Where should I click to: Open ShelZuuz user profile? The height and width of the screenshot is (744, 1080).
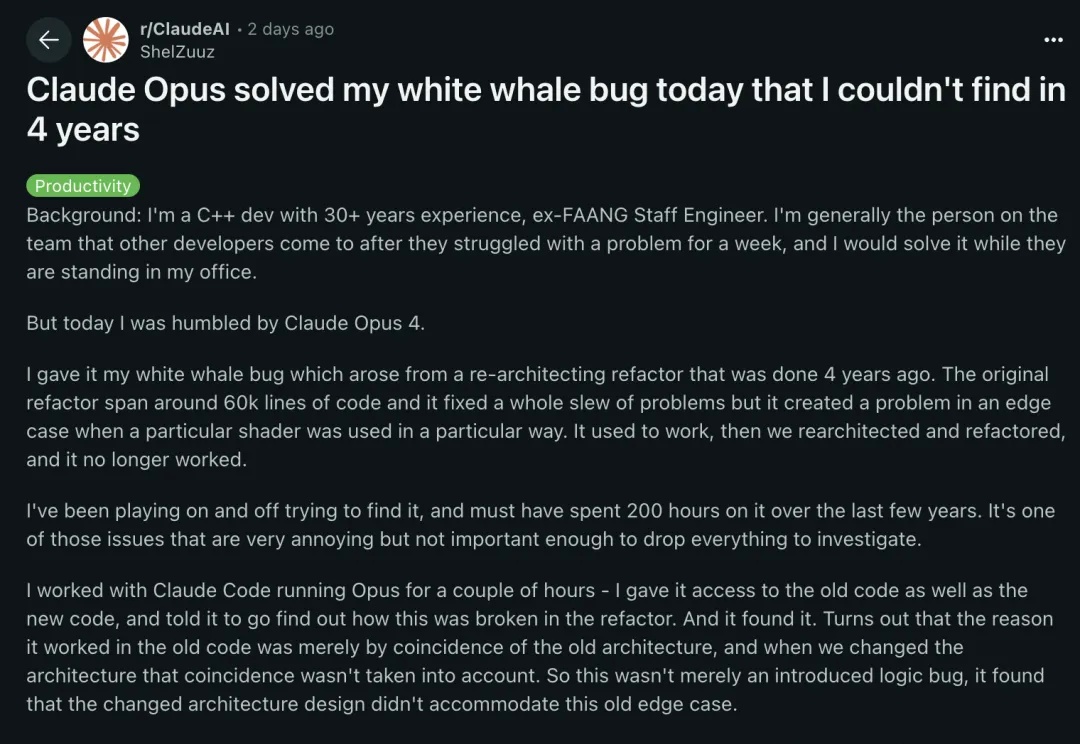(x=177, y=52)
